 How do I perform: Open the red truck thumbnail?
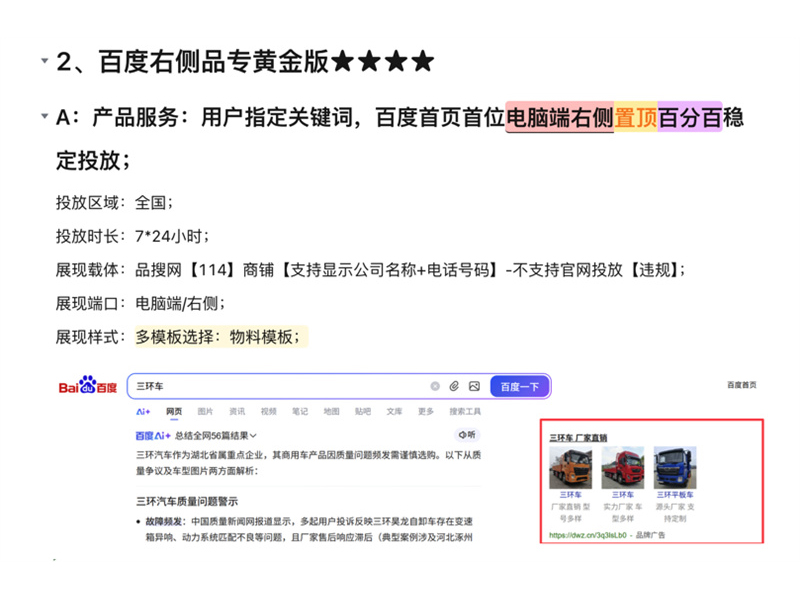click(x=622, y=468)
